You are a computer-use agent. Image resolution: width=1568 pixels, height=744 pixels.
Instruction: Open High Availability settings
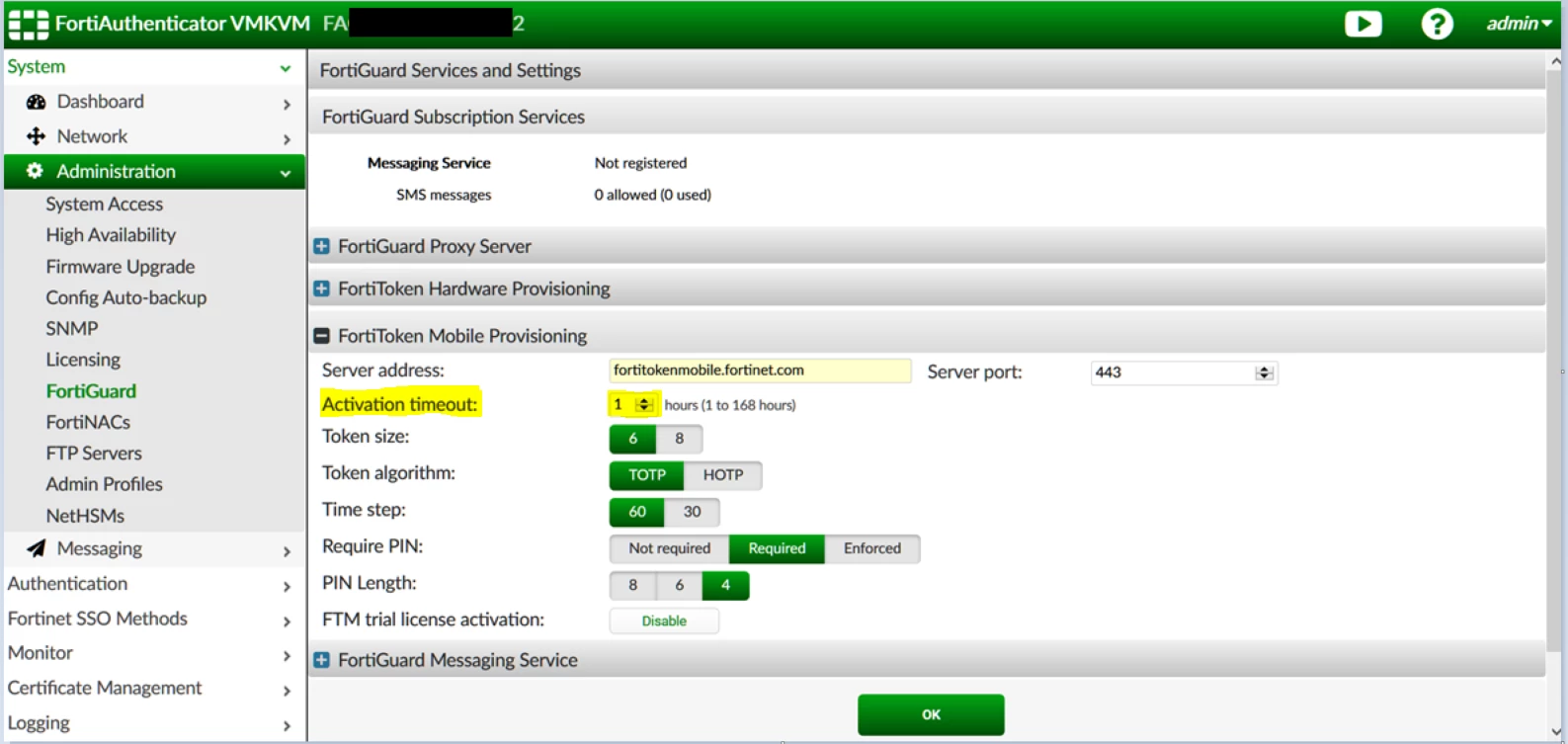[x=111, y=235]
